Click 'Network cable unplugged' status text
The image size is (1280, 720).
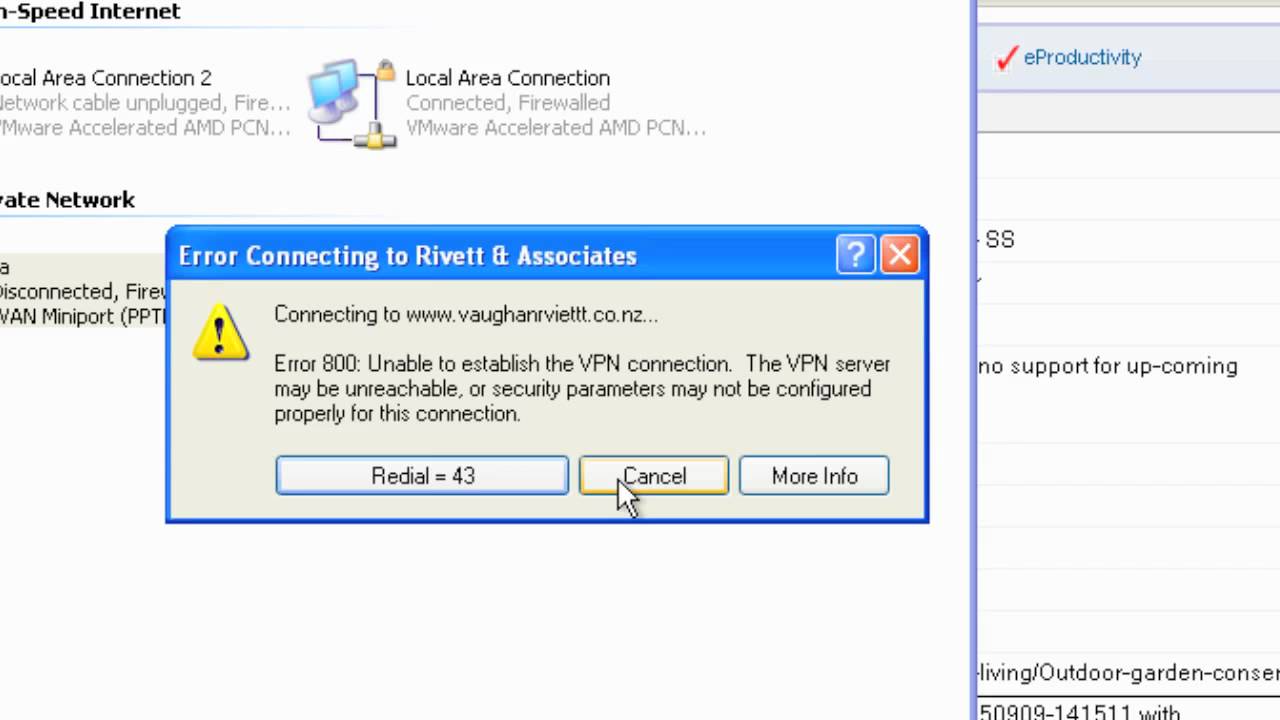click(145, 103)
